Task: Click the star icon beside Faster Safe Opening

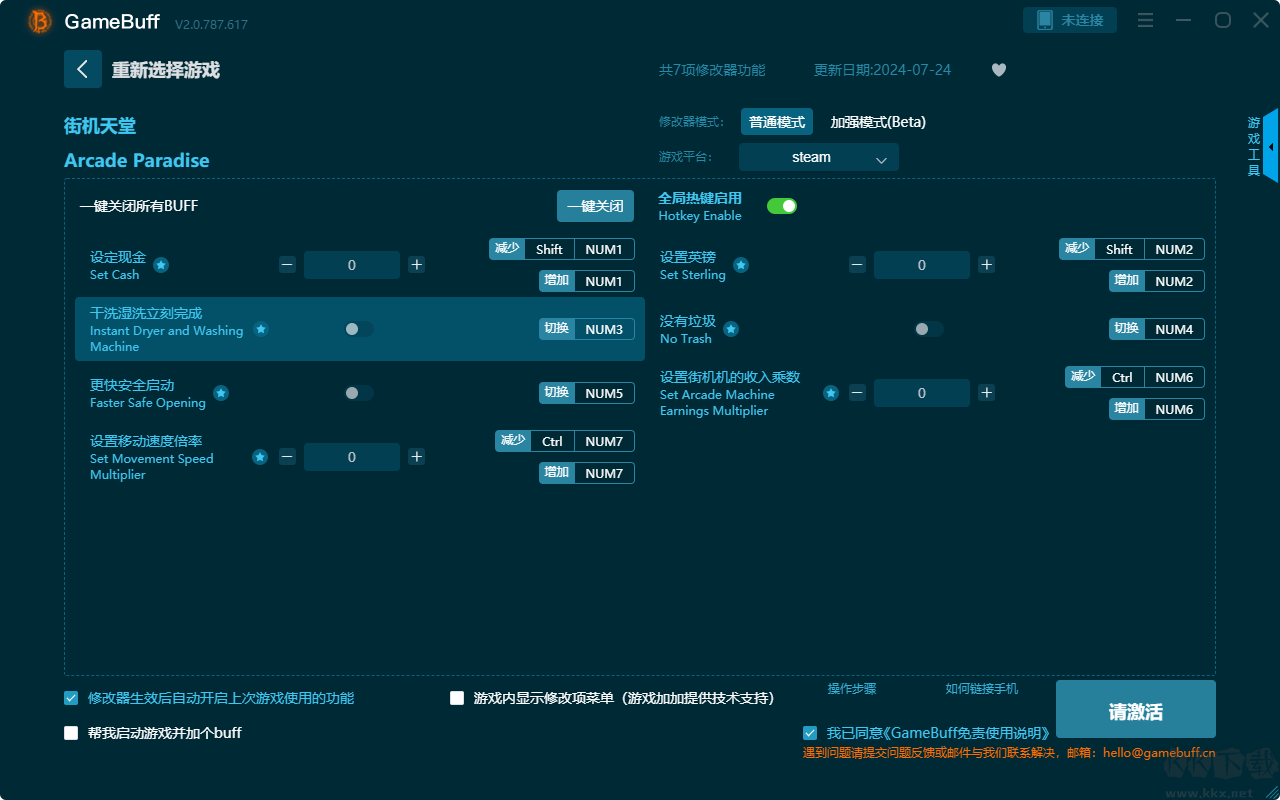Action: click(x=221, y=393)
